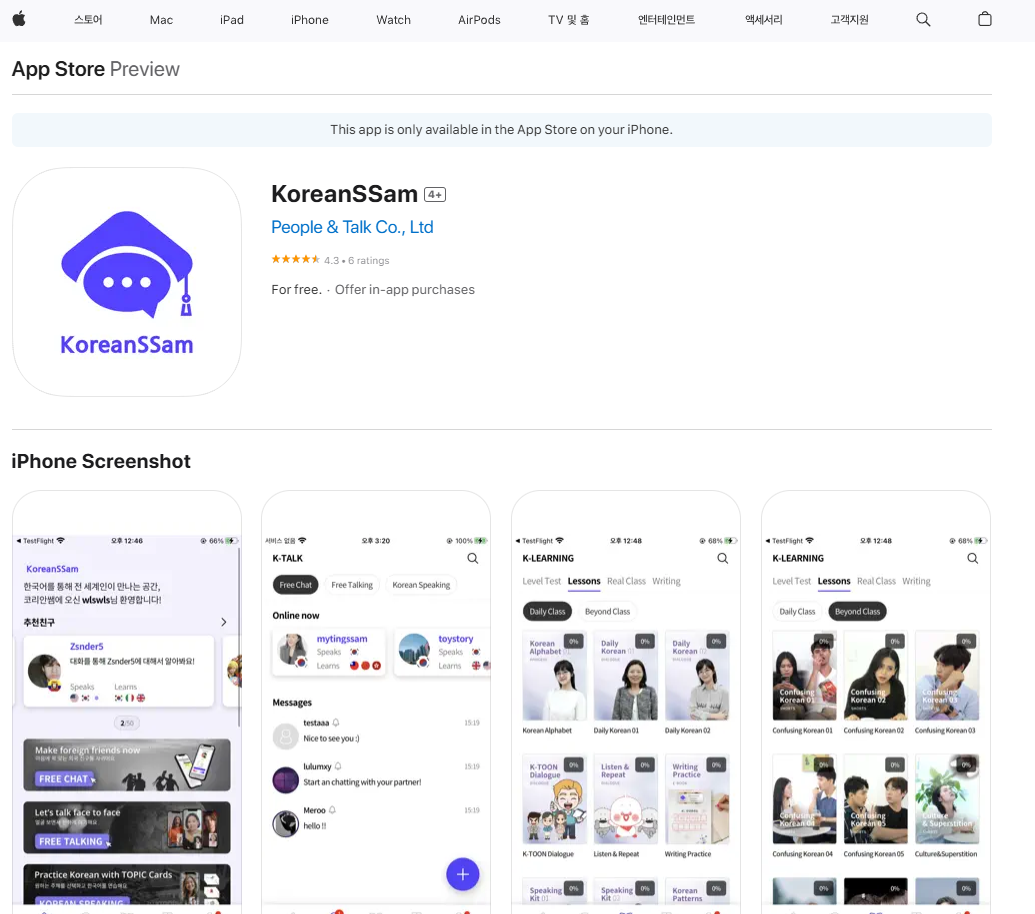Screen dimensions: 1035x914
Task: Open the Daily Korean 01 lesson thumbnail
Action: click(x=626, y=676)
